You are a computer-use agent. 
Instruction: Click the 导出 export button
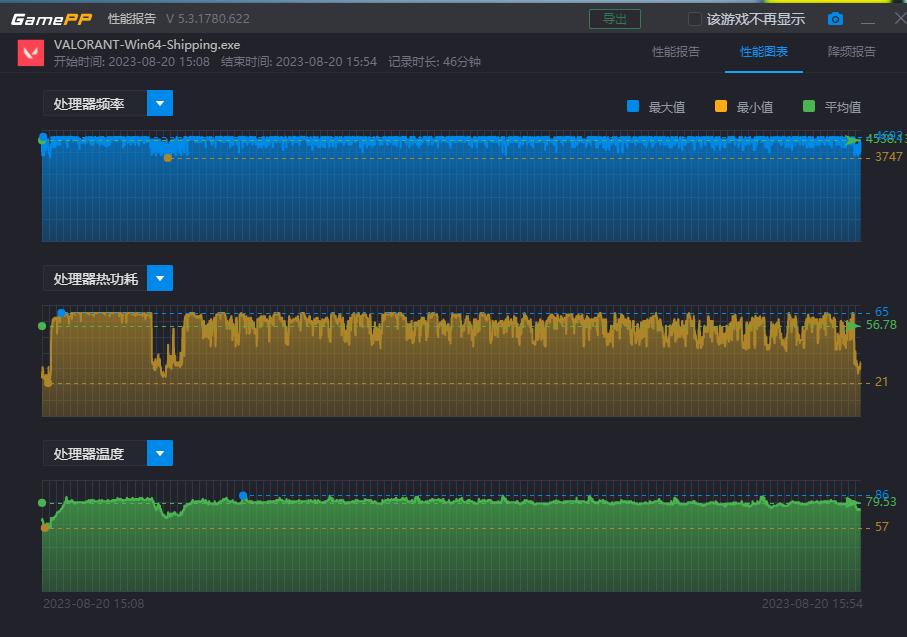tap(615, 19)
